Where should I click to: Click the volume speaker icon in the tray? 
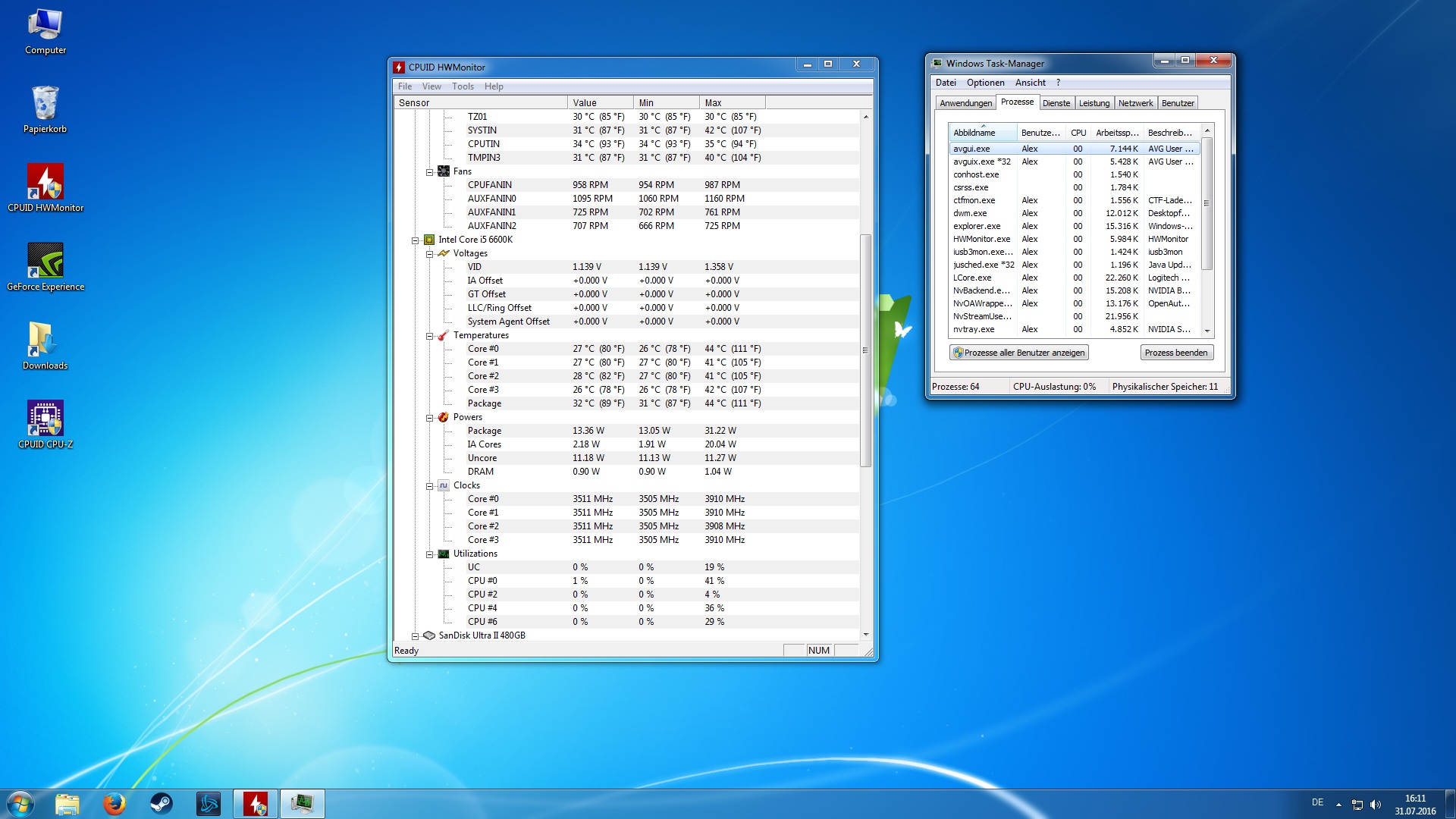pos(1376,804)
